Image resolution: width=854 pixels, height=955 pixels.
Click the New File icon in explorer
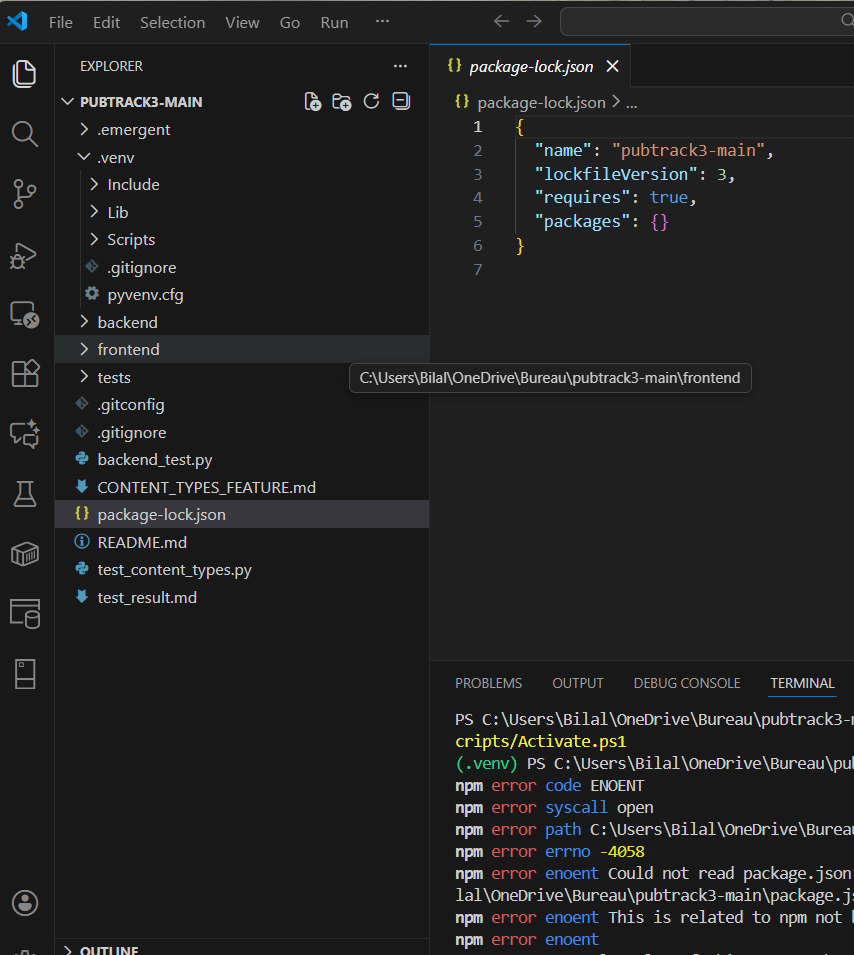tap(313, 102)
